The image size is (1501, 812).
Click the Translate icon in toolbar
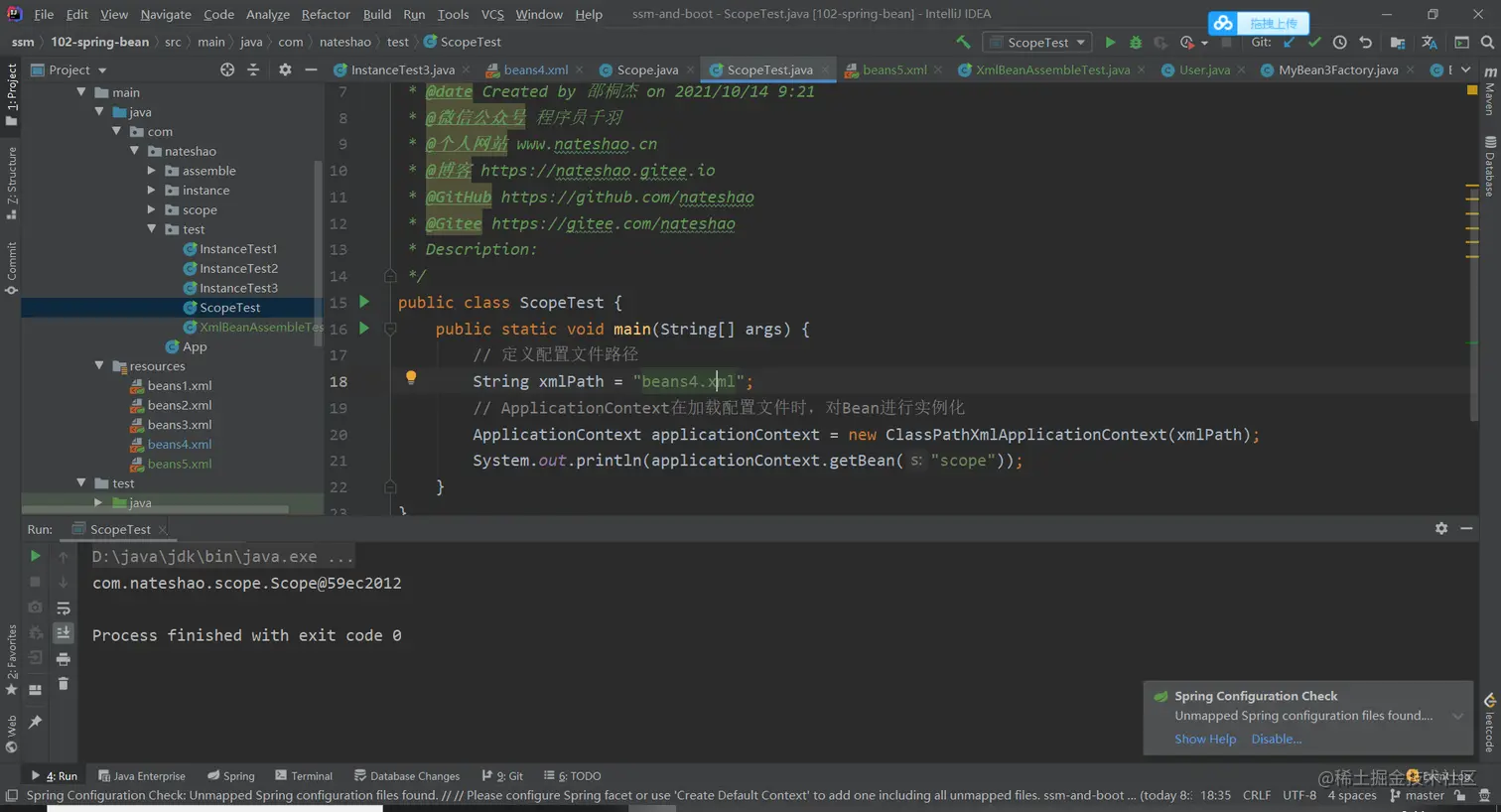[1430, 42]
